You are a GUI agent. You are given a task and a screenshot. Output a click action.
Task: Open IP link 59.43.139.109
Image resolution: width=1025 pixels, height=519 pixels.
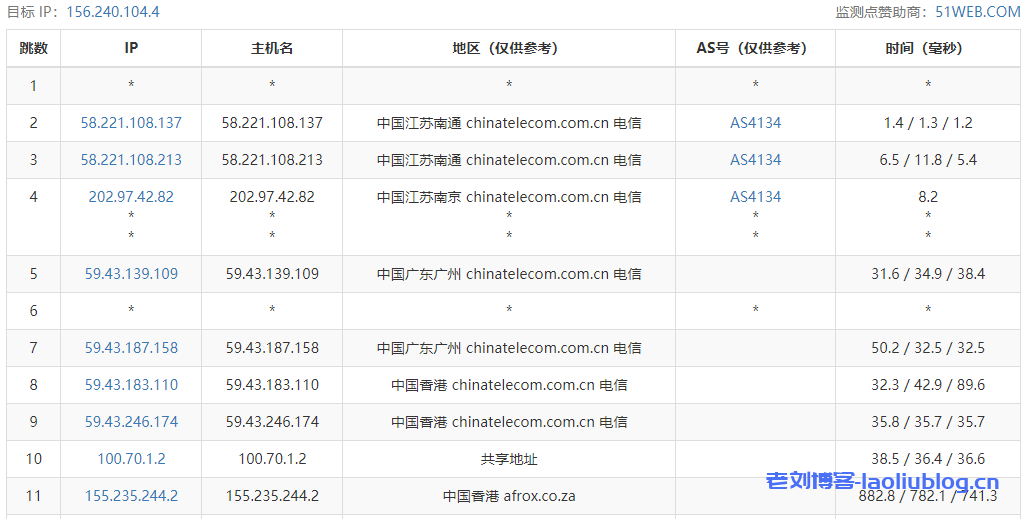coord(131,274)
